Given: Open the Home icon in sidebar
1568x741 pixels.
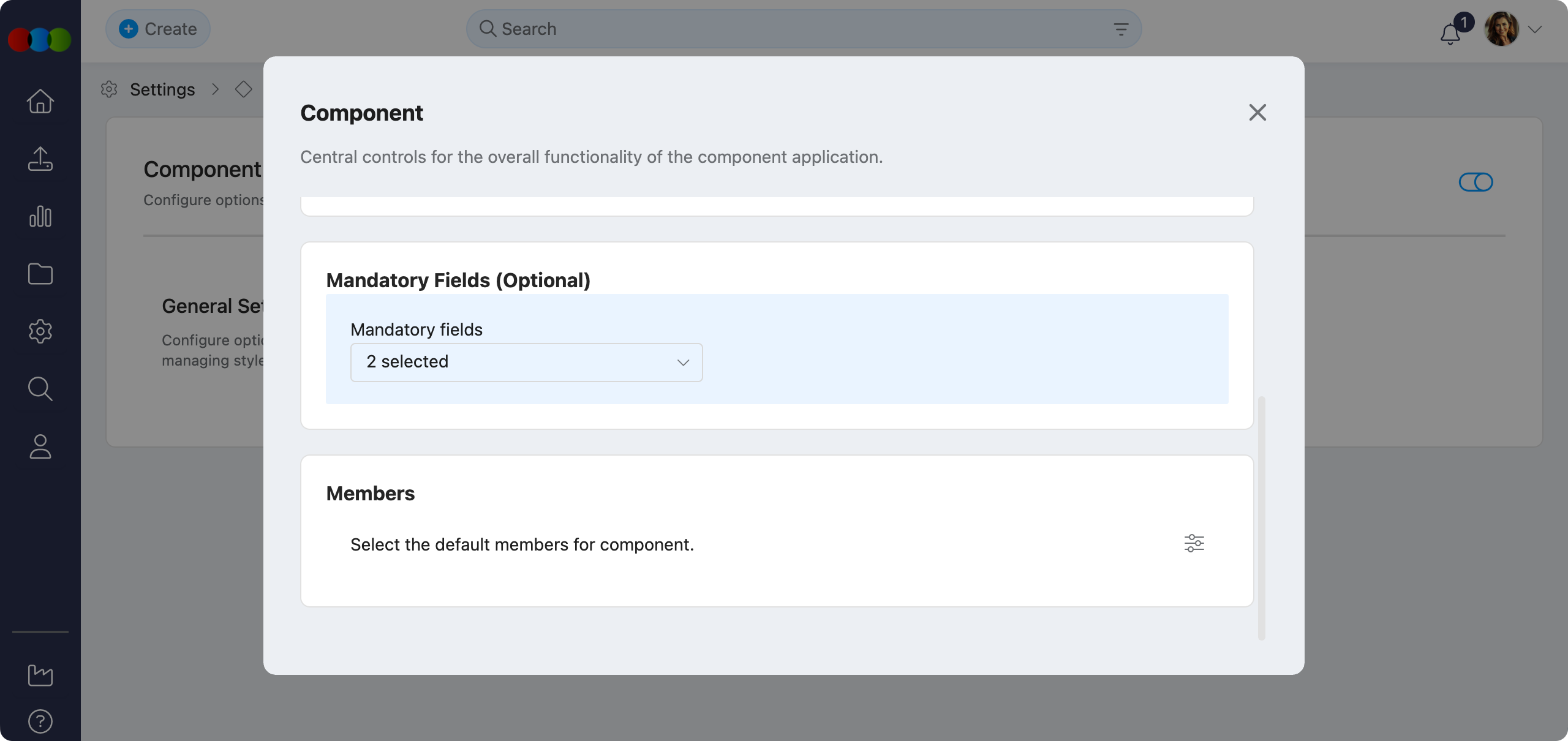Looking at the screenshot, I should [40, 102].
